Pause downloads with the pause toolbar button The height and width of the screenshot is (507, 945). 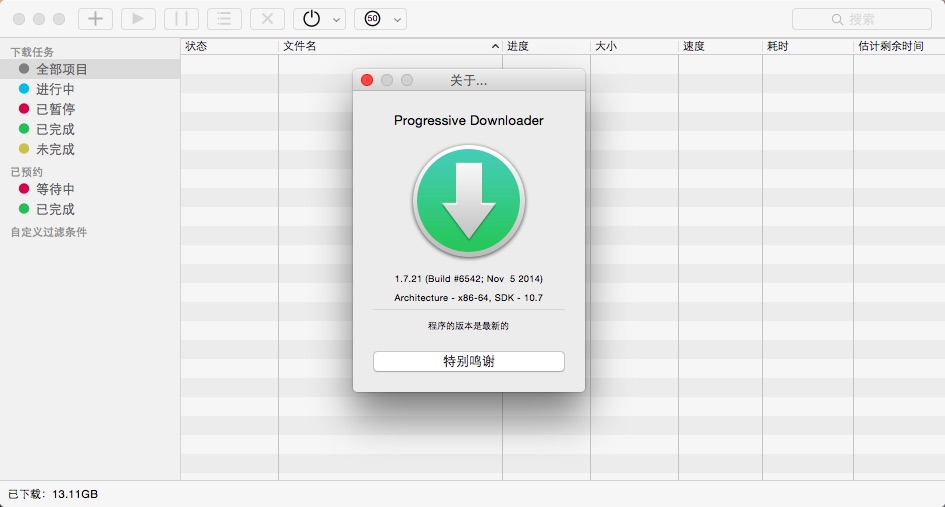(181, 19)
